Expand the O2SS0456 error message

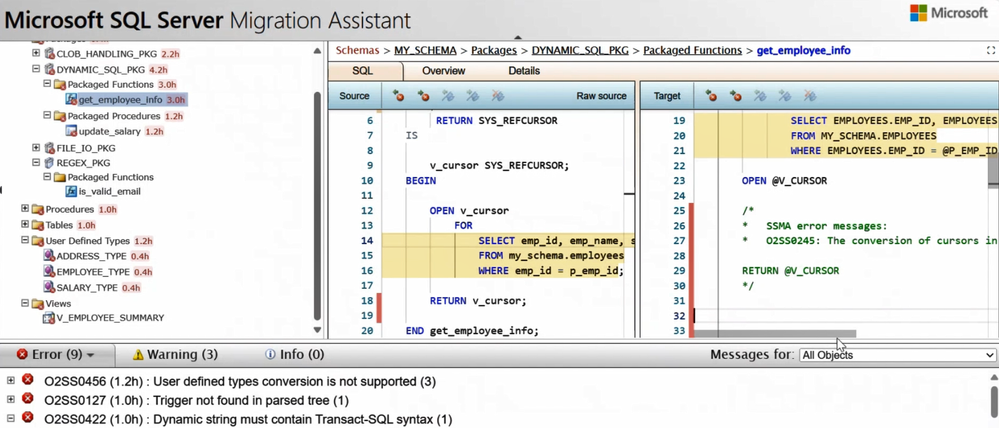10,380
